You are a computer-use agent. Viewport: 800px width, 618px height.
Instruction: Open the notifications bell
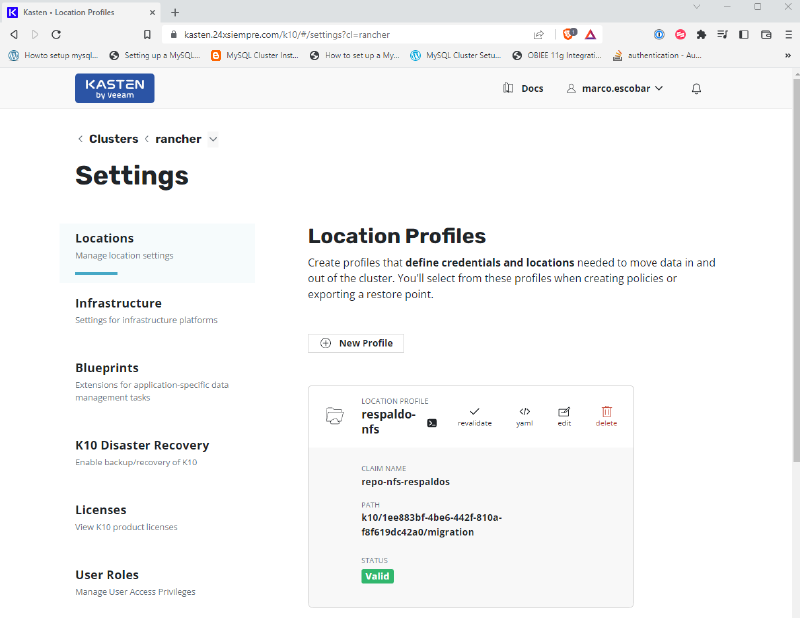pos(696,89)
